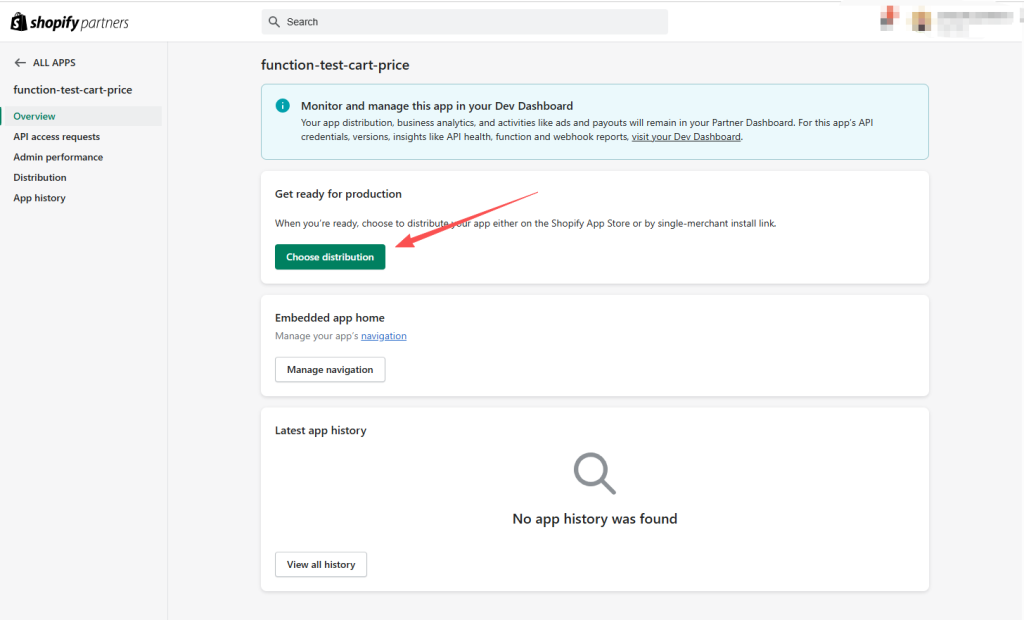The image size is (1024, 620).
Task: Click the magnifier icon in search bar
Action: pyautogui.click(x=272, y=22)
